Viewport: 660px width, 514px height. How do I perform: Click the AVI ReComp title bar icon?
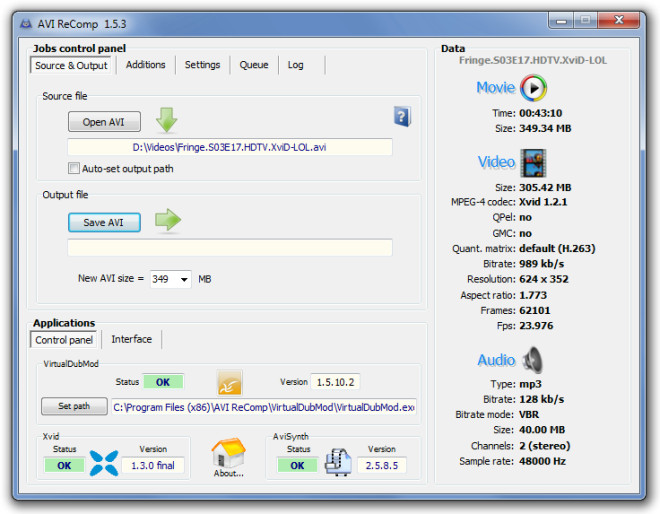[x=26, y=24]
